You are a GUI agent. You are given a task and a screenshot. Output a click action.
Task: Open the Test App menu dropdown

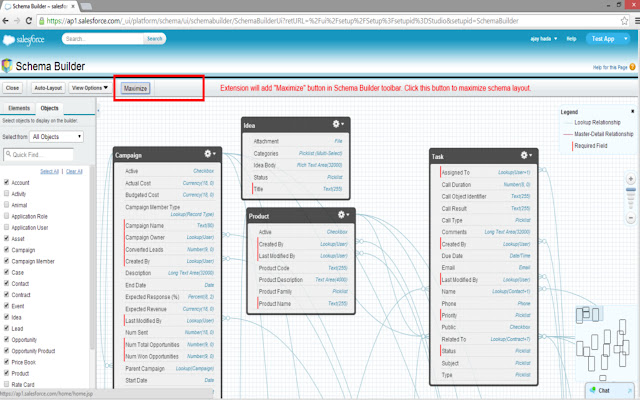pos(607,39)
